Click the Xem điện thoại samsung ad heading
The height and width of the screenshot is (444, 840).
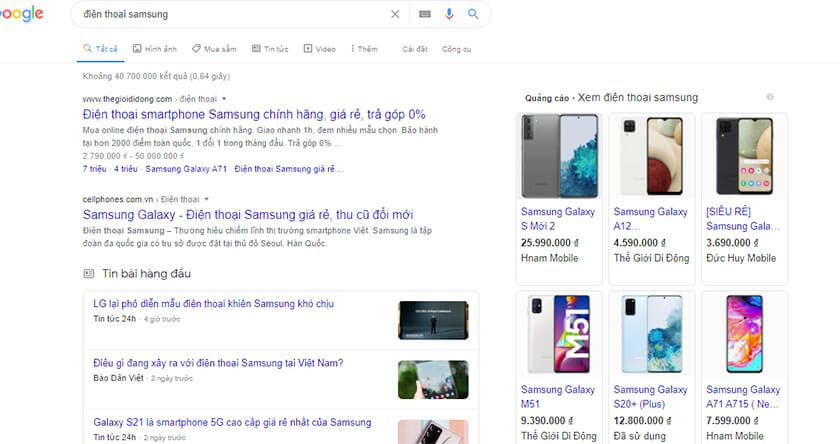pos(638,97)
